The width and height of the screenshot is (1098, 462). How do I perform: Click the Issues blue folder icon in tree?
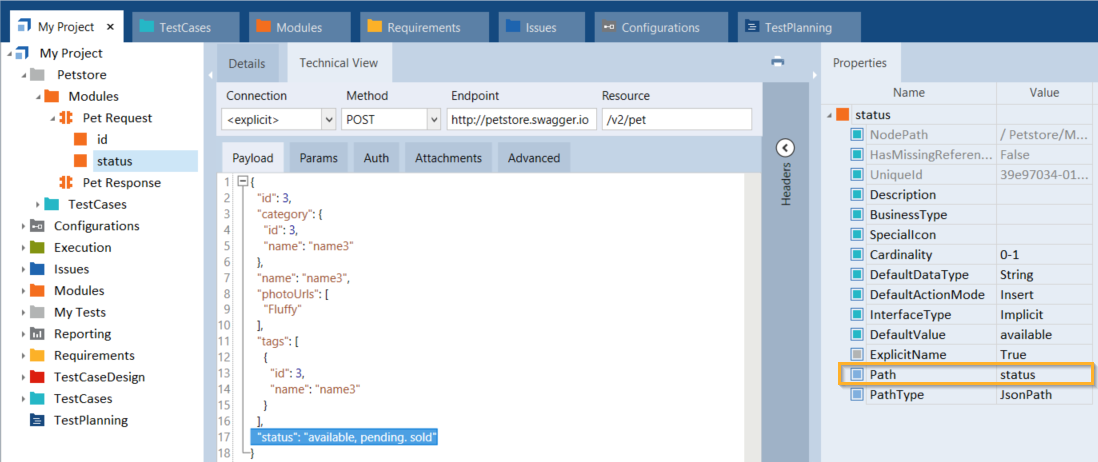(x=37, y=269)
